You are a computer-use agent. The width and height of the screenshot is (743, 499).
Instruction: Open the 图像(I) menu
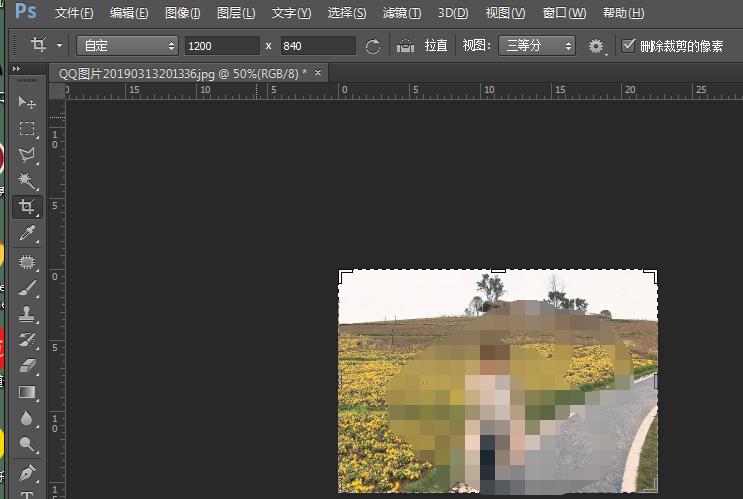[182, 13]
